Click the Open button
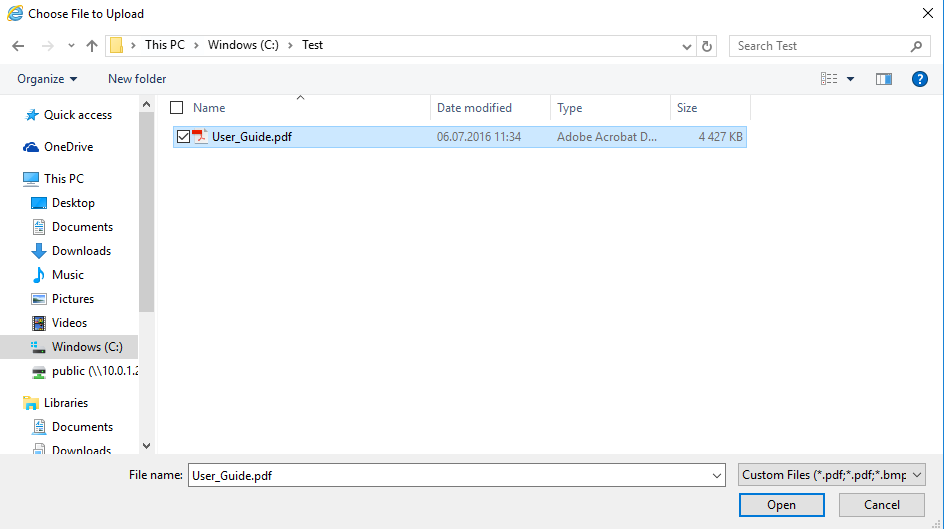This screenshot has width=944, height=529. (781, 505)
